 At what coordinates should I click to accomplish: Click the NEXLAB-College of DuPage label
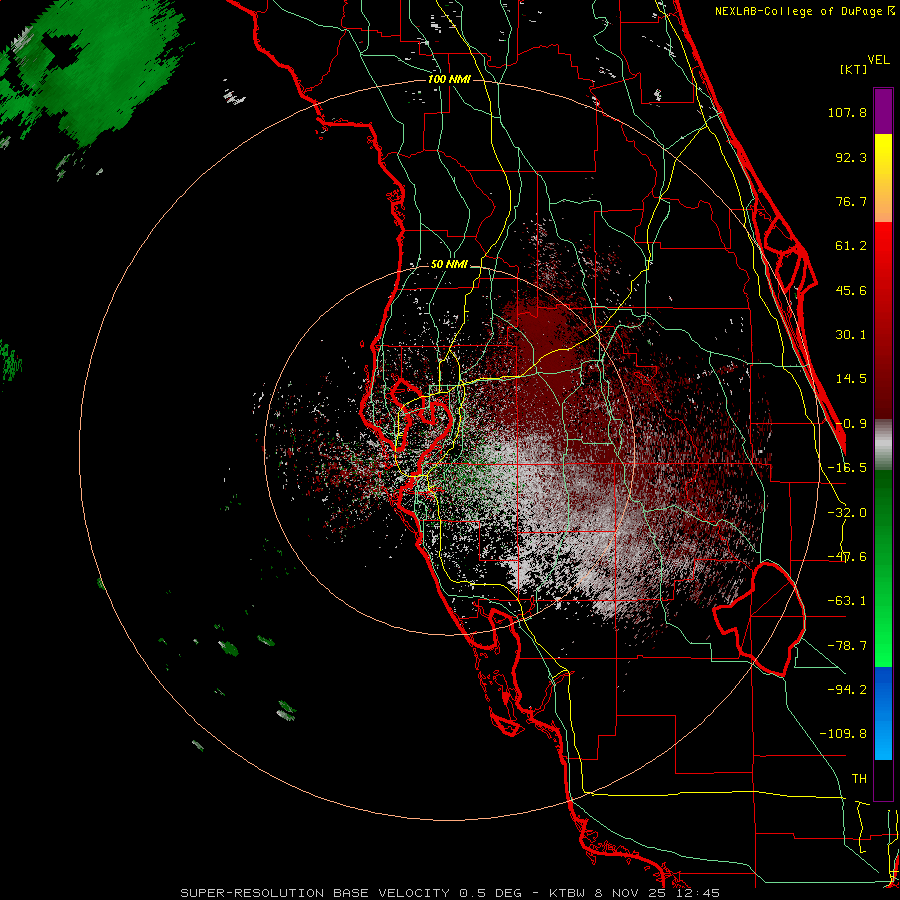(x=804, y=11)
